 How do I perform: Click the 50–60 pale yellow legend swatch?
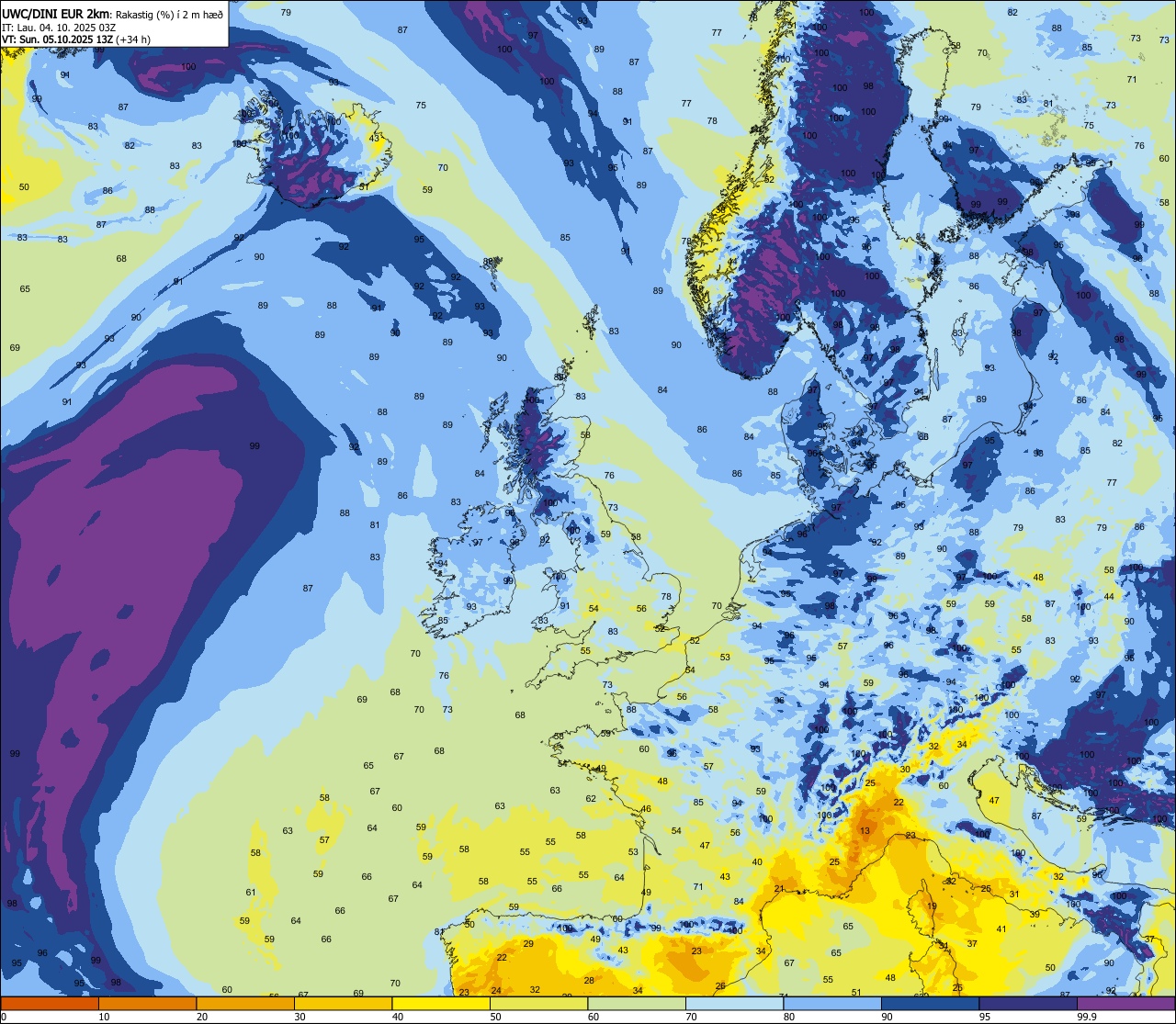[538, 1003]
